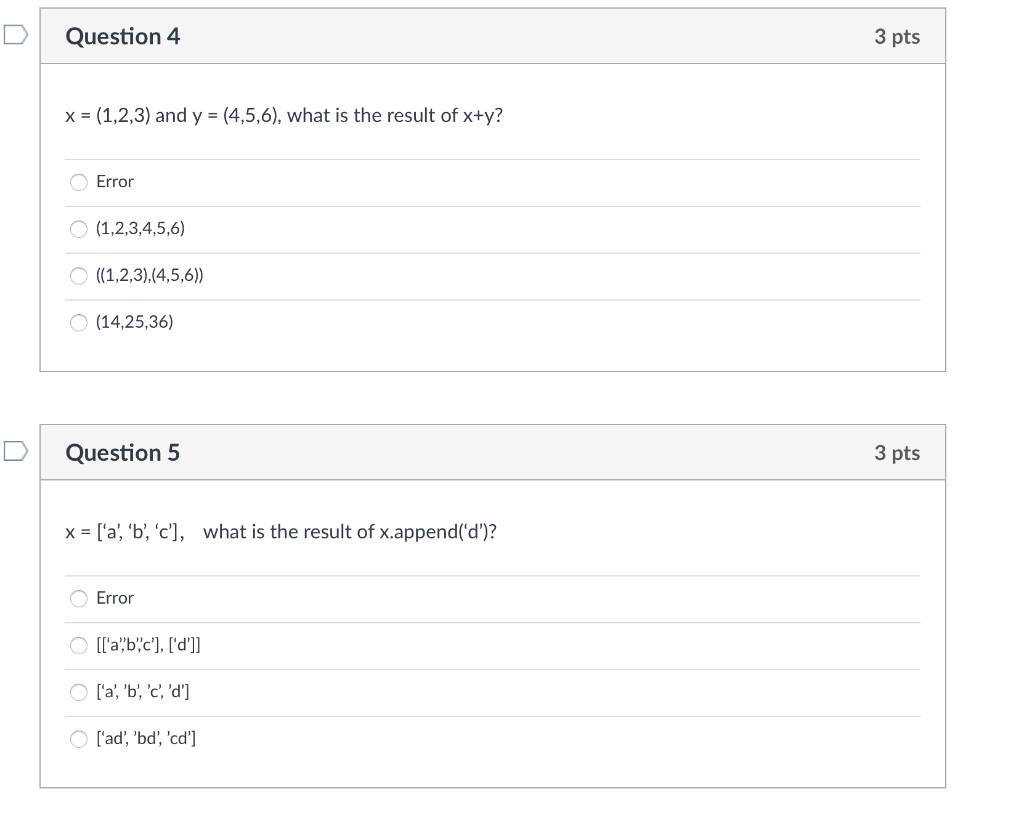Click the x.append('d') question text
Screen dimensions: 1024x818
tap(281, 532)
